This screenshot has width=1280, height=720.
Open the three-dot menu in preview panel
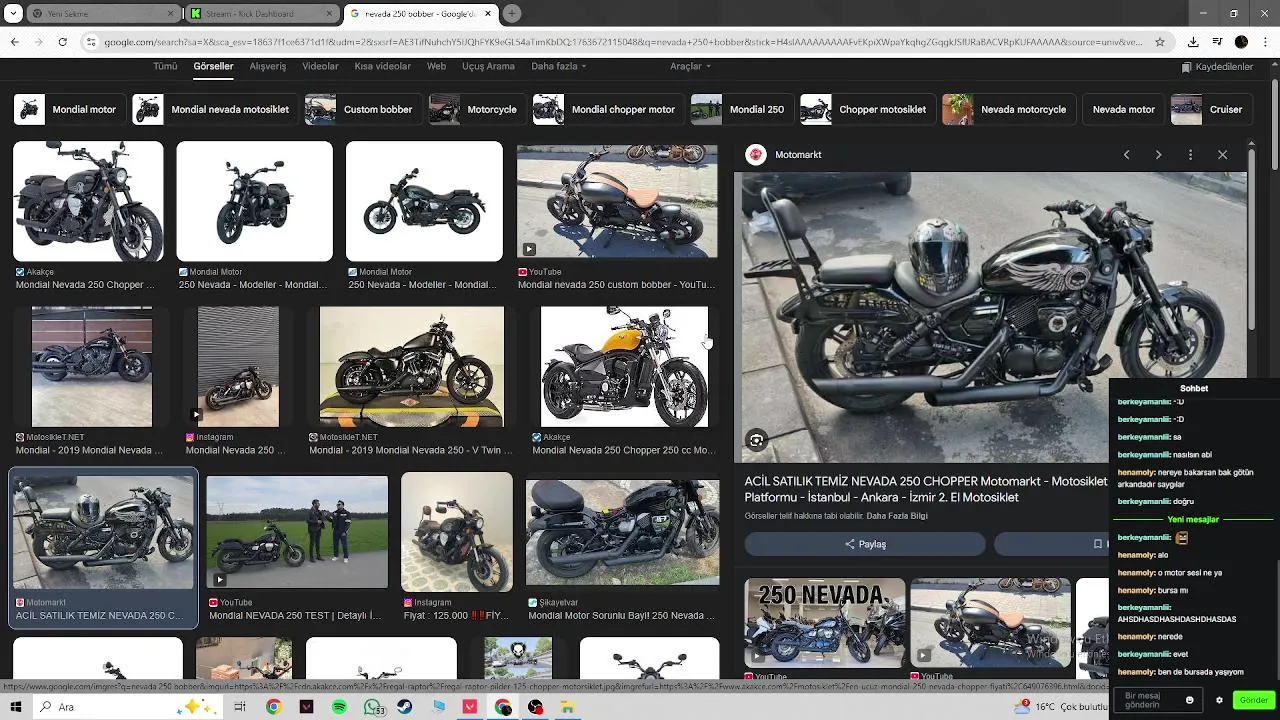1190,155
